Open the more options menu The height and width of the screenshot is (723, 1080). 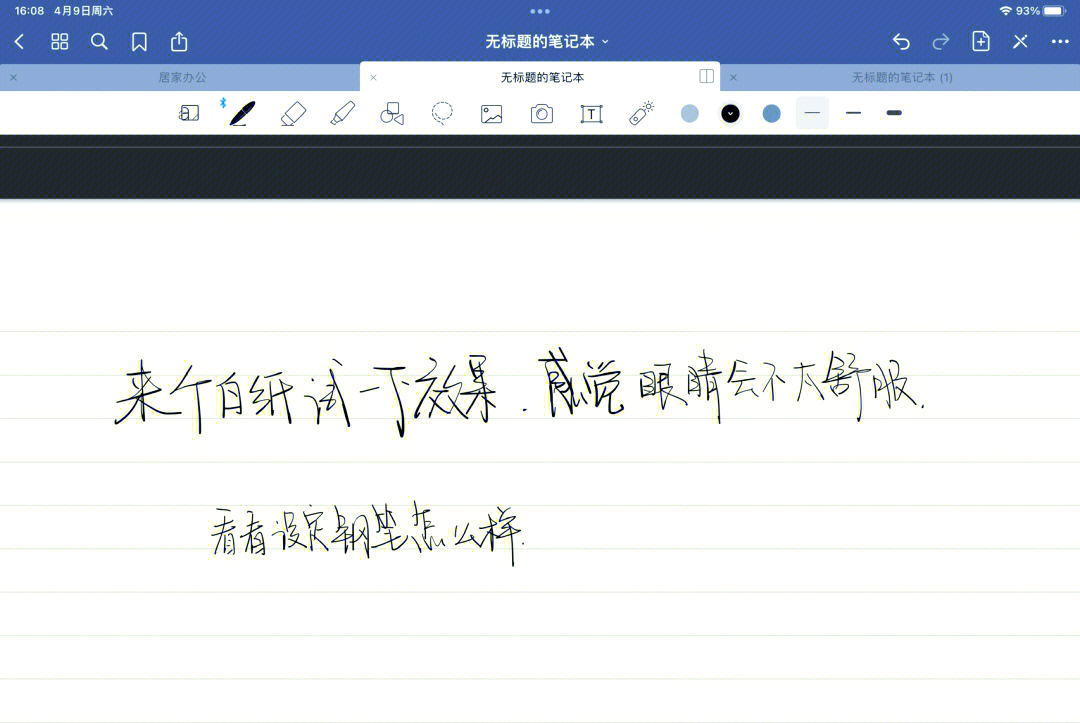1059,41
